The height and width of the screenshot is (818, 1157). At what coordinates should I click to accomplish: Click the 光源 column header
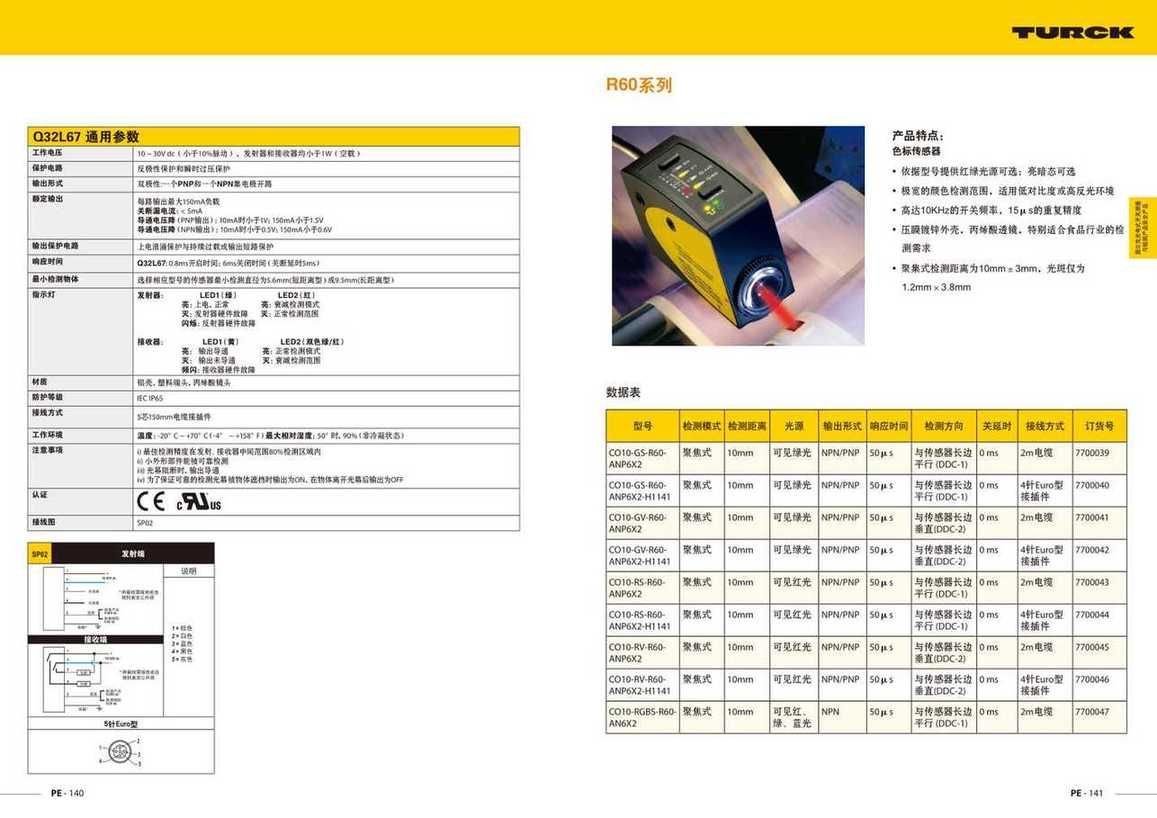(x=794, y=426)
